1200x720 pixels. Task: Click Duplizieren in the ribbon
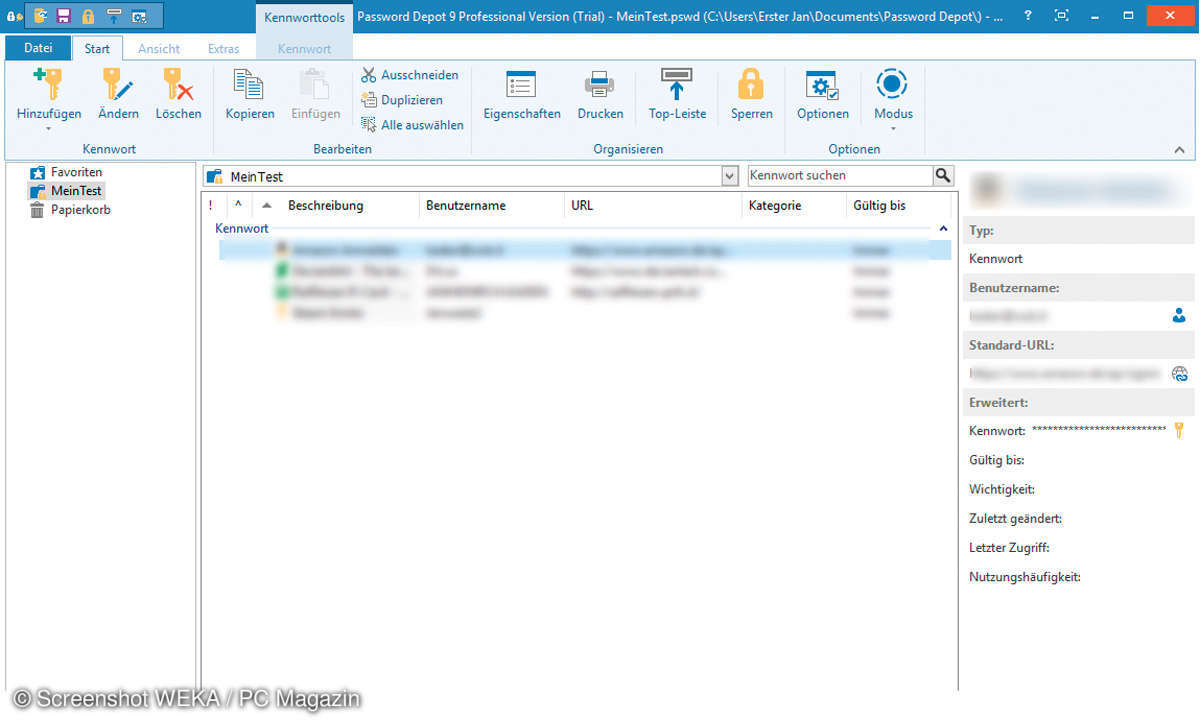pos(402,100)
